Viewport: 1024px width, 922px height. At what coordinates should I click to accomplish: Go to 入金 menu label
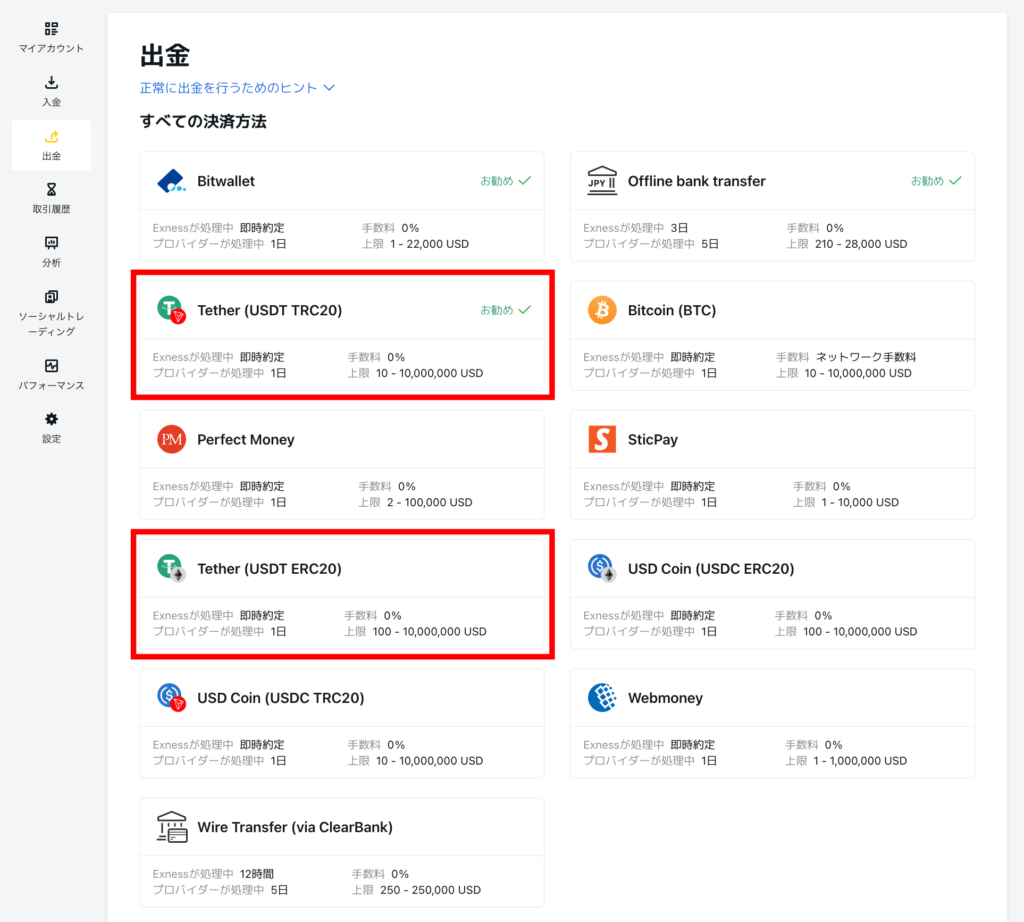pos(52,102)
